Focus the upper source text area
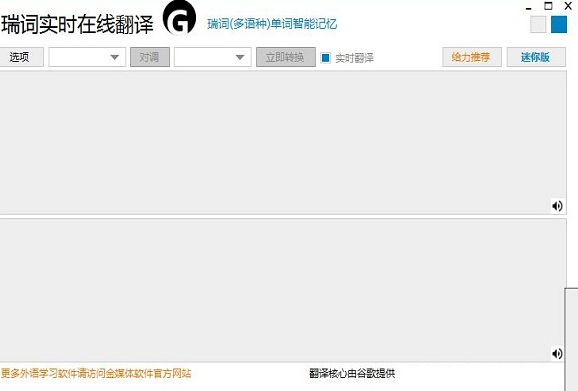Screen dimensions: 578x391 tap(283, 142)
